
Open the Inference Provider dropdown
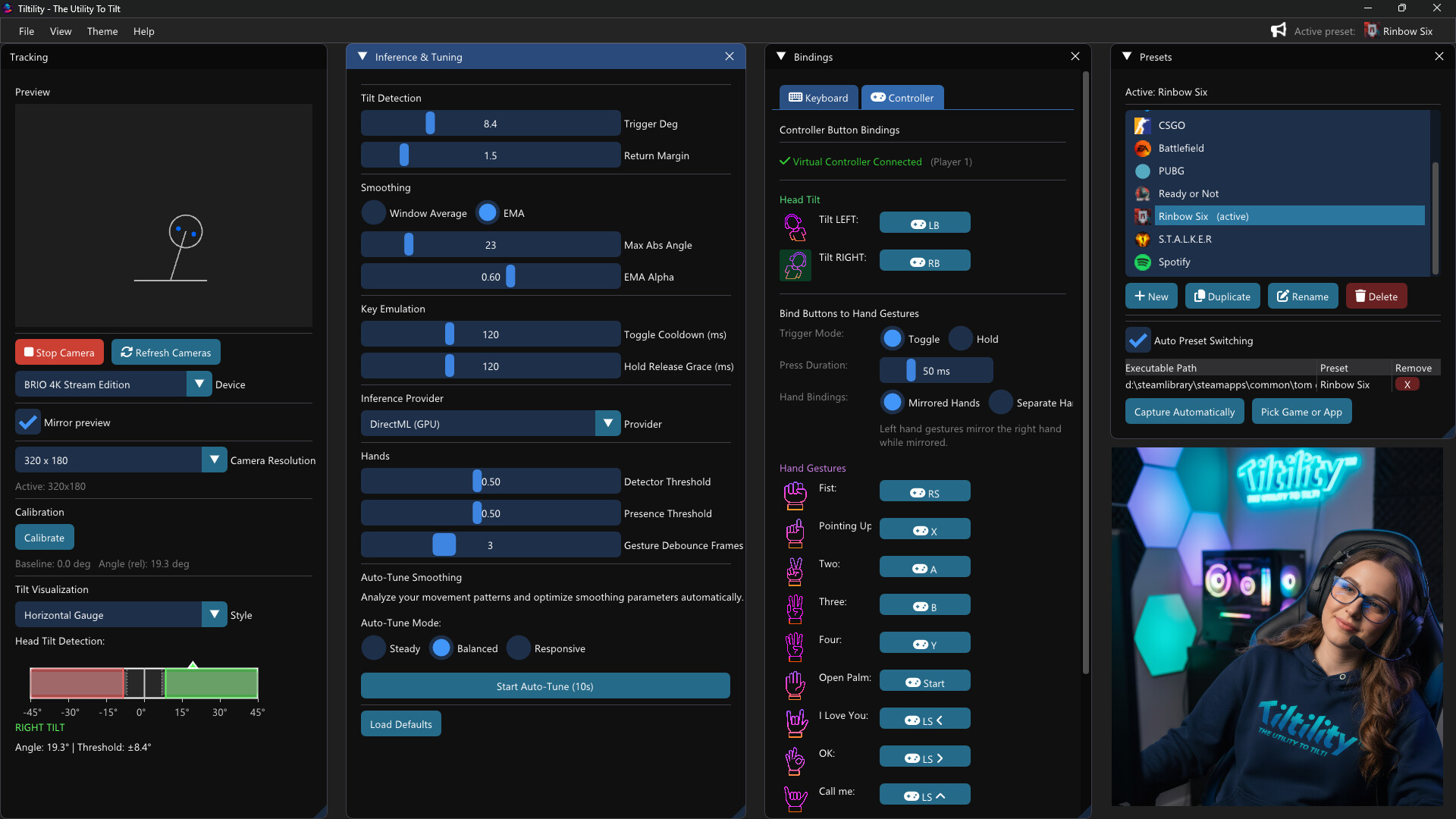607,423
